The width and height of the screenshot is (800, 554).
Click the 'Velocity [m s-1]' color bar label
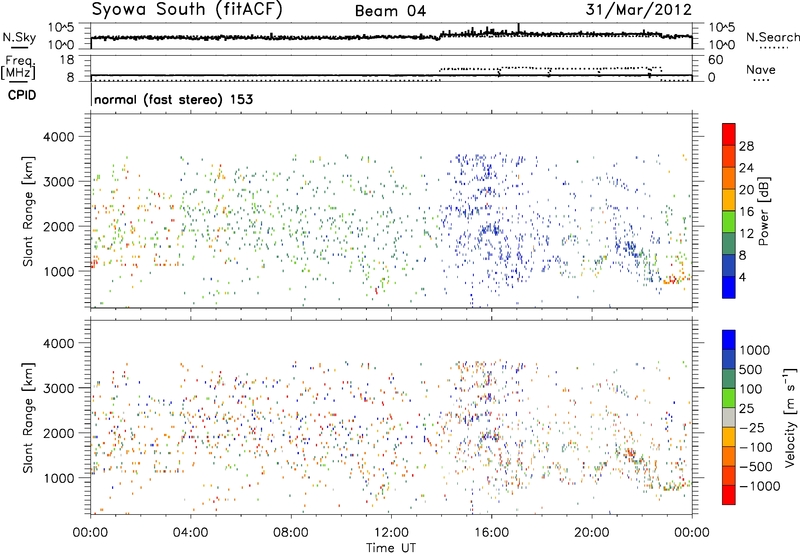coord(790,417)
